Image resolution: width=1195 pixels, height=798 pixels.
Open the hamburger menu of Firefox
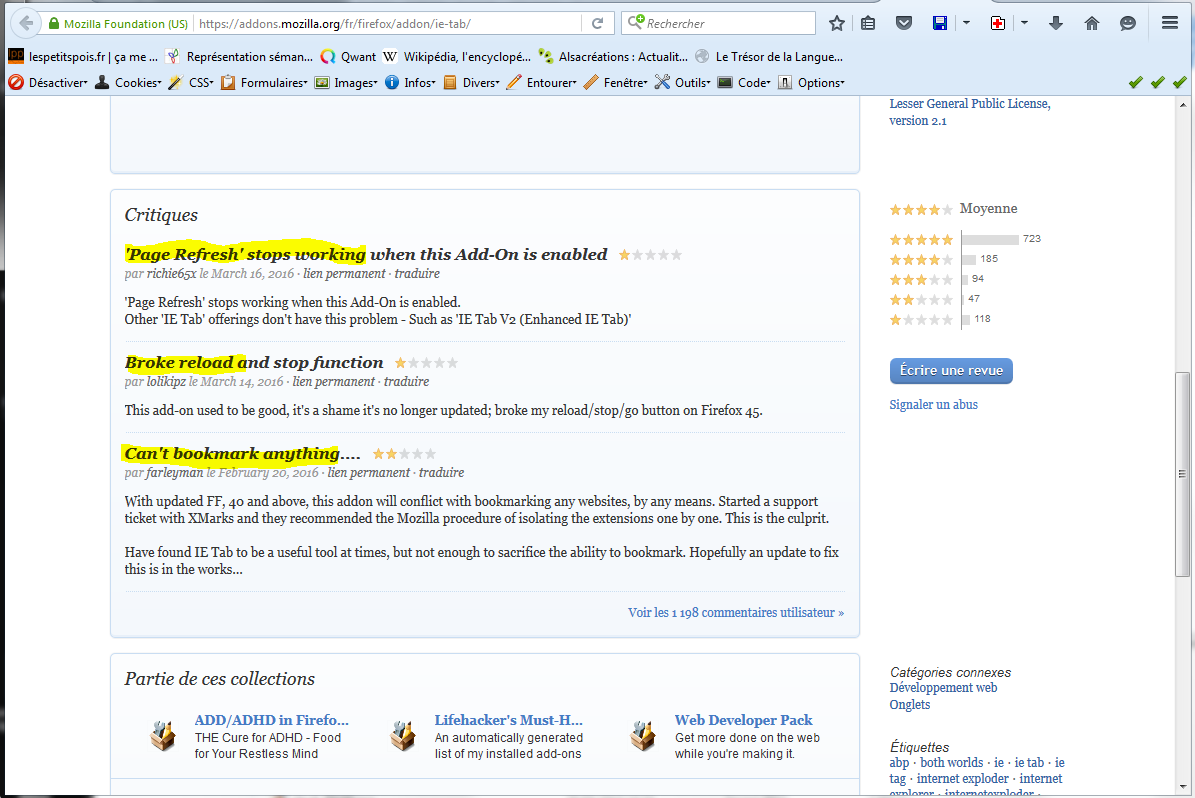pos(1169,23)
